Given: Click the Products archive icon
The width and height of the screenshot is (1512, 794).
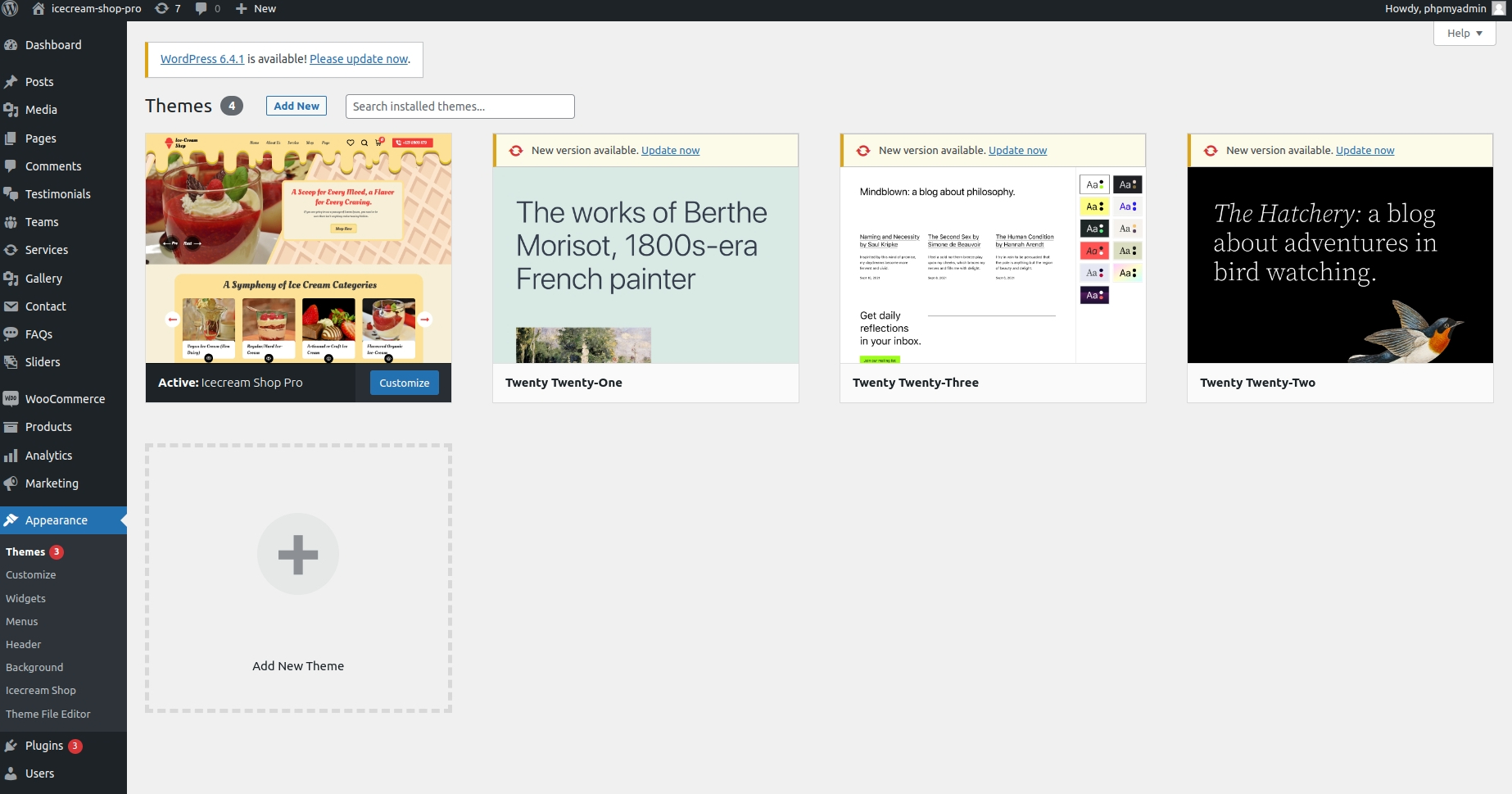Looking at the screenshot, I should coord(11,427).
